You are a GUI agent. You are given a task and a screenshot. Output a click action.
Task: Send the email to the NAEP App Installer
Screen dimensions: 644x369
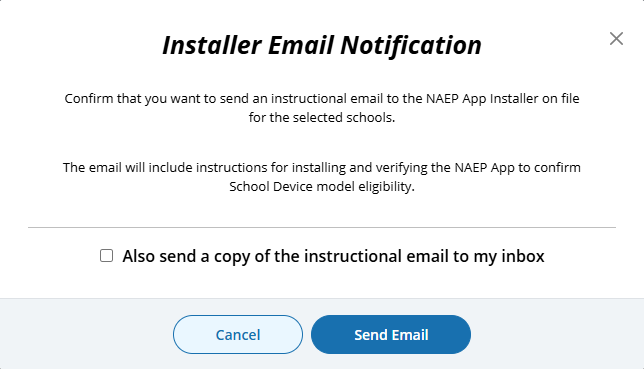[391, 334]
